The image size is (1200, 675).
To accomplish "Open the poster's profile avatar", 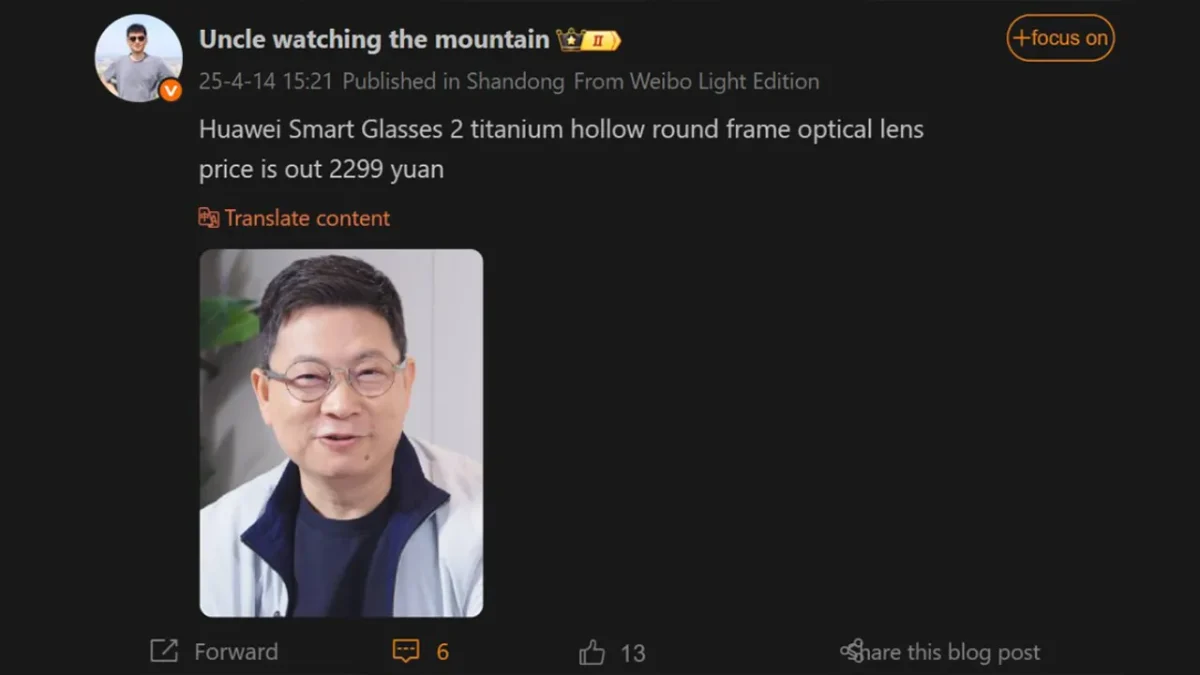I will tap(139, 58).
